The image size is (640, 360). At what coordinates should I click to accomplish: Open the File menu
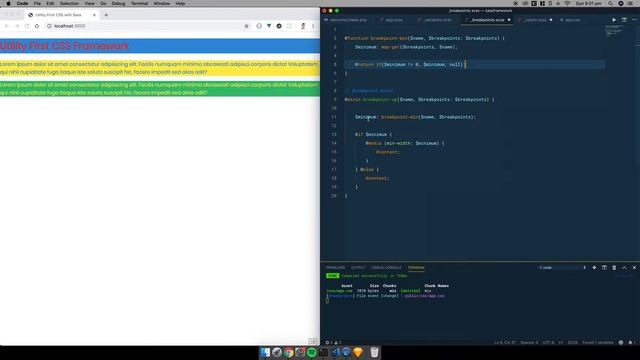pyautogui.click(x=37, y=3)
